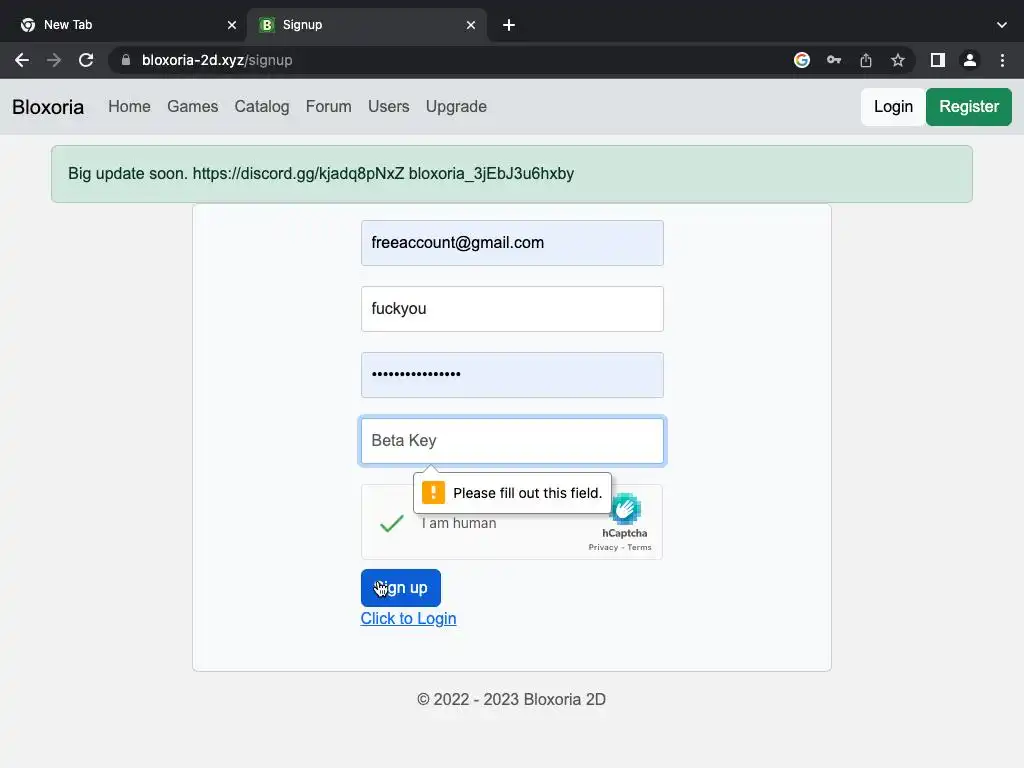Click the share page icon

[866, 60]
